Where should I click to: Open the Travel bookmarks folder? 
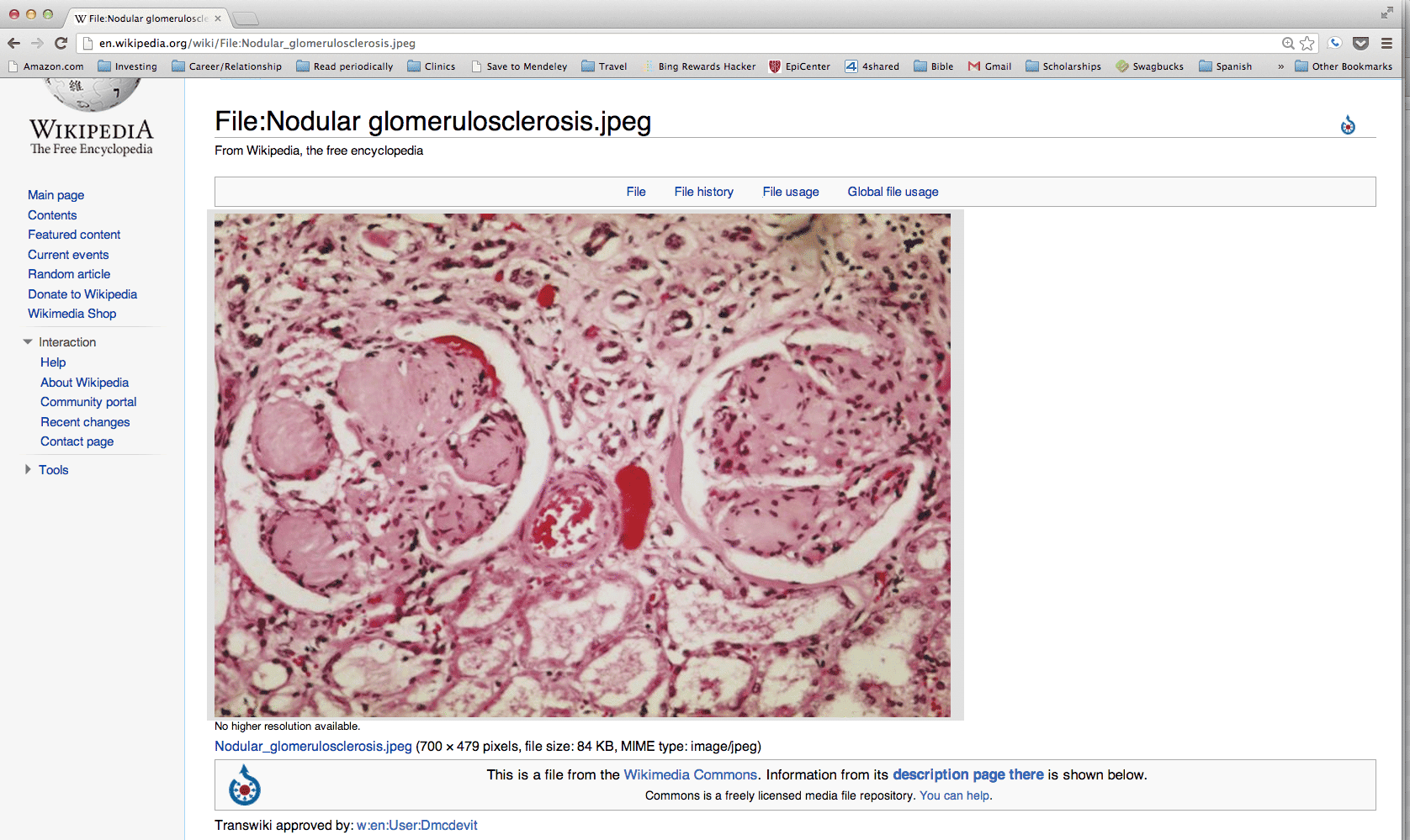[604, 66]
